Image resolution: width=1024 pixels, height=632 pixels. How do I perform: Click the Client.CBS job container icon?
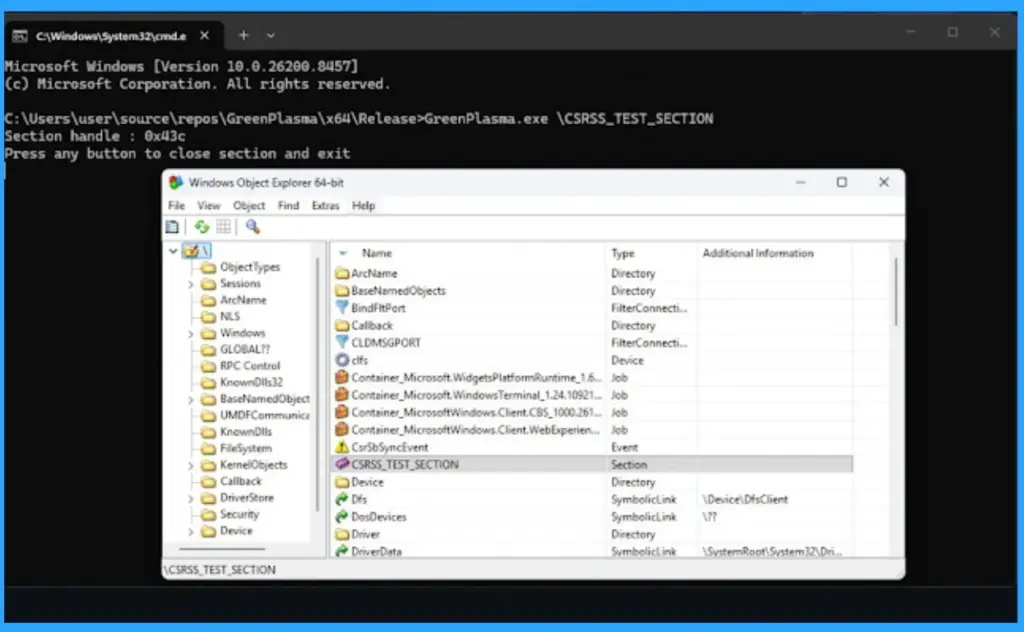342,412
